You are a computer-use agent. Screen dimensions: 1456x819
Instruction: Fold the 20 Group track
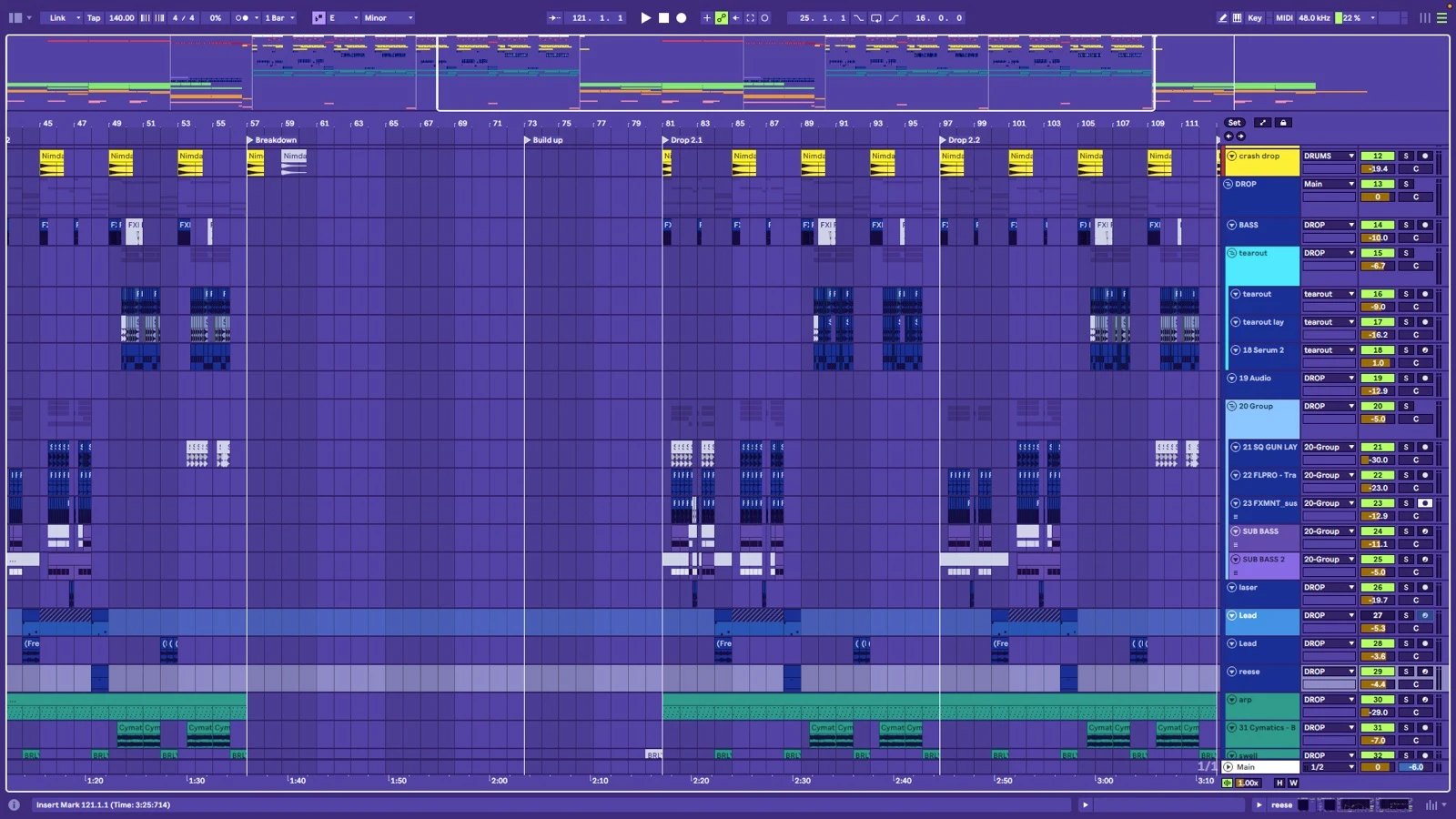1231,406
